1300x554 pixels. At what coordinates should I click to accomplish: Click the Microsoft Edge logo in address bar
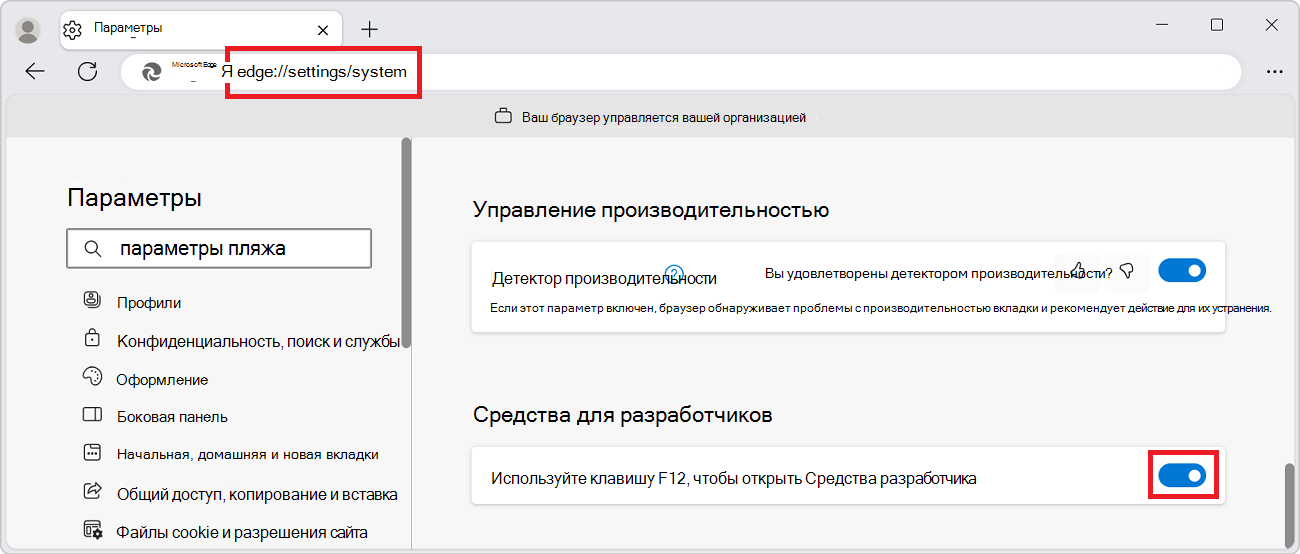click(151, 72)
